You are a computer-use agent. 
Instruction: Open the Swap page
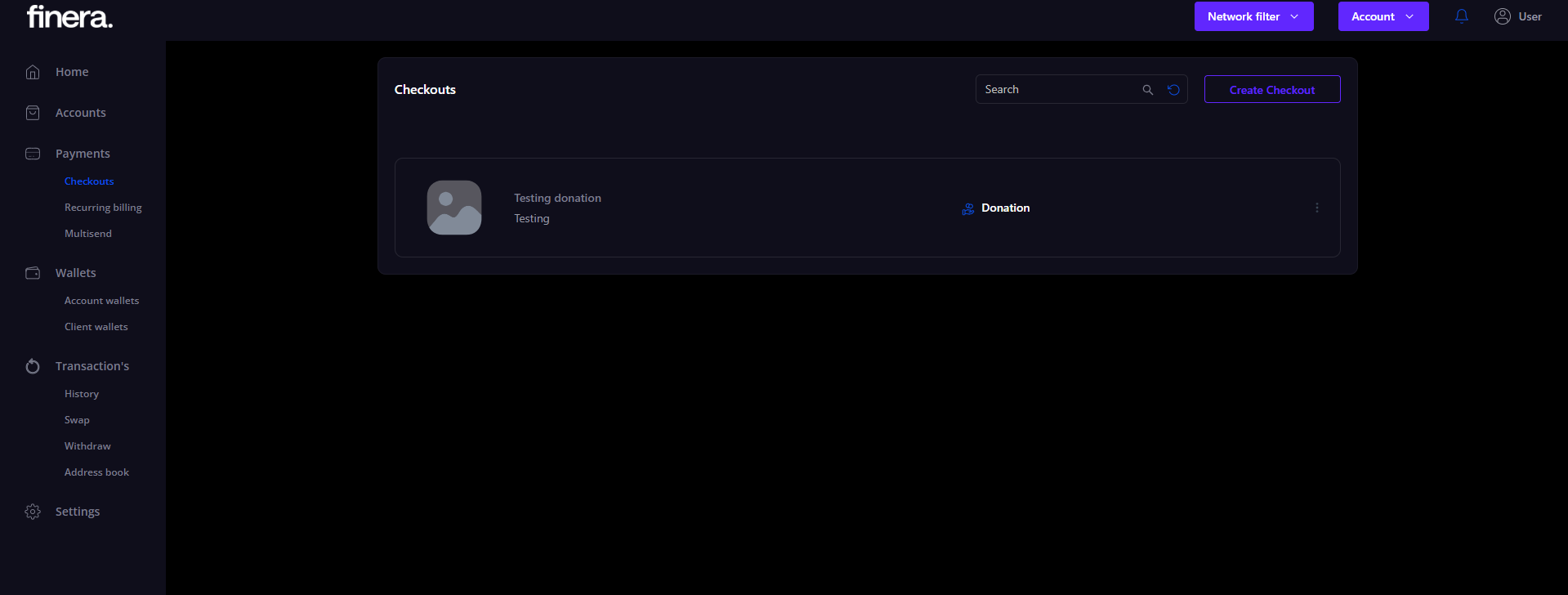77,420
